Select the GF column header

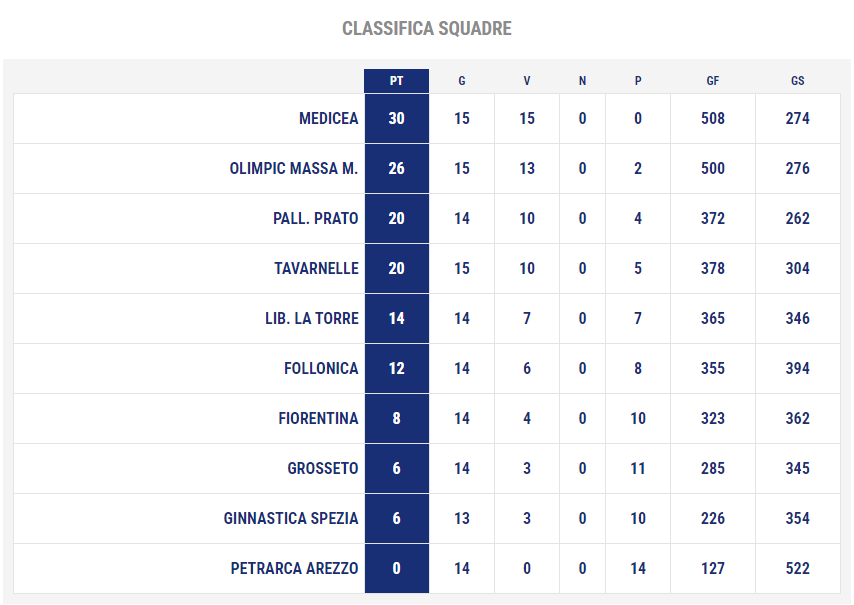tap(712, 81)
